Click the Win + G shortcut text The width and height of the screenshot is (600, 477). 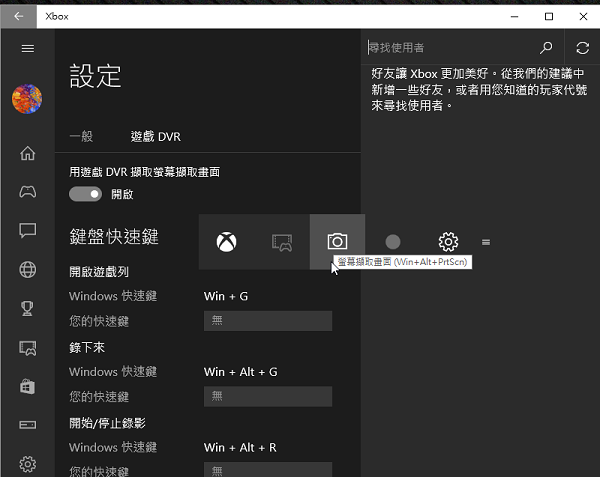point(226,296)
